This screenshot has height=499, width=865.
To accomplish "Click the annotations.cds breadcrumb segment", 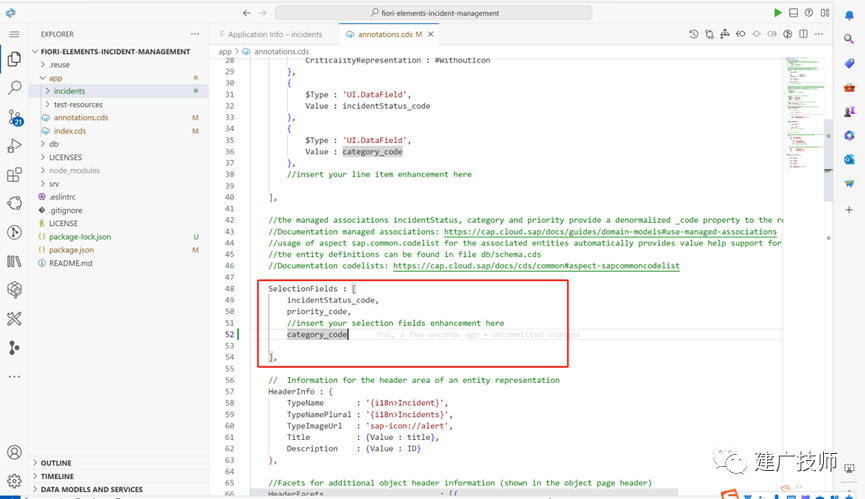I will (x=281, y=51).
